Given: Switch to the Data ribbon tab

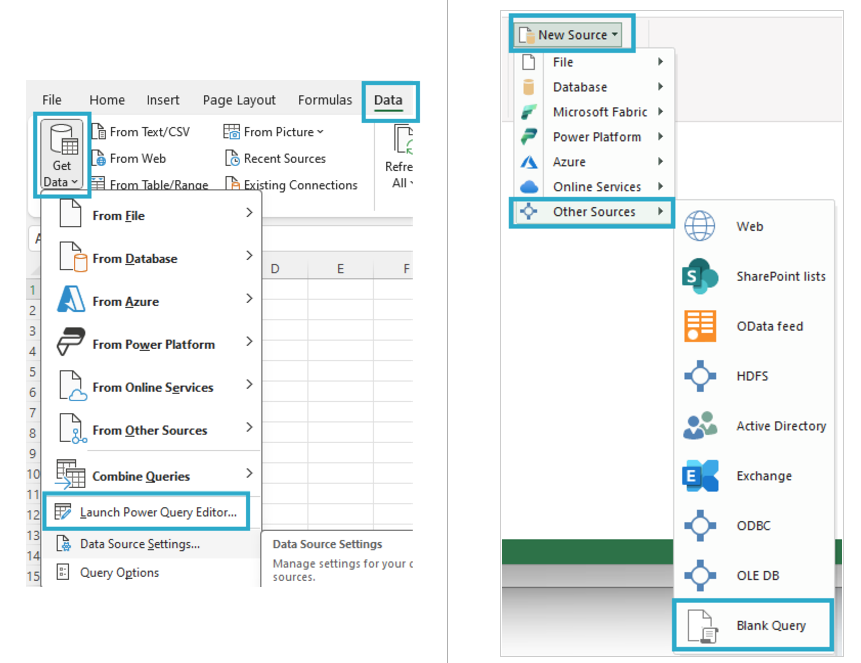Looking at the screenshot, I should 388,100.
